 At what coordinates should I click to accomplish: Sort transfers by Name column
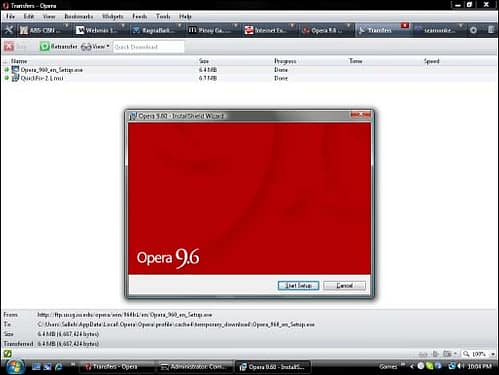click(x=19, y=61)
